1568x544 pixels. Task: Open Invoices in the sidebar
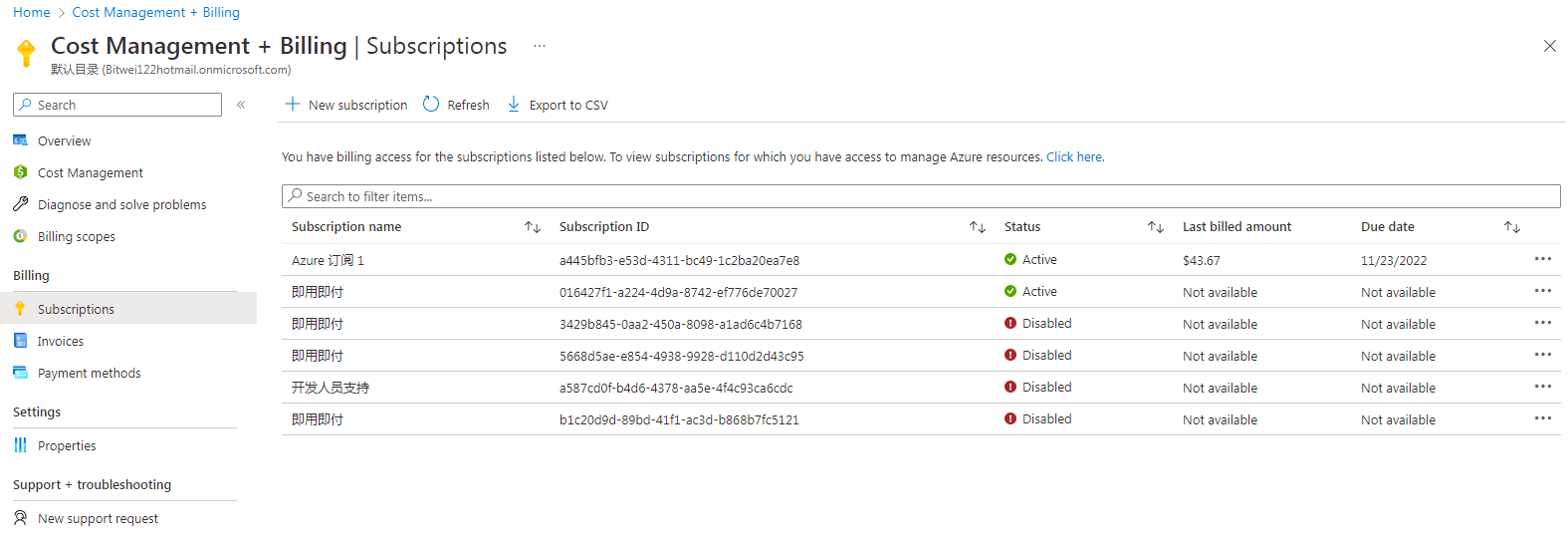tap(61, 341)
